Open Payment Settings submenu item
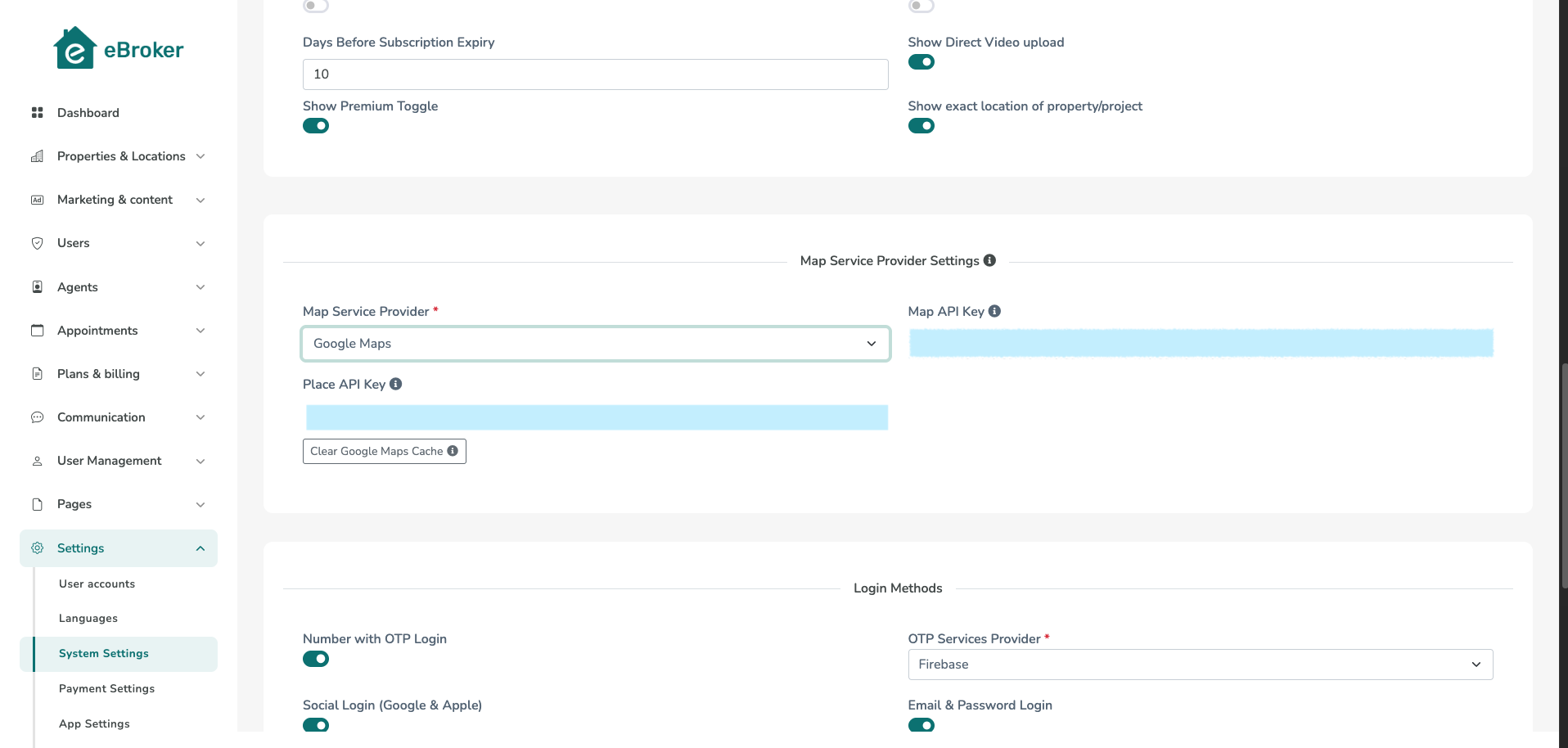This screenshot has width=1568, height=748. pos(106,688)
